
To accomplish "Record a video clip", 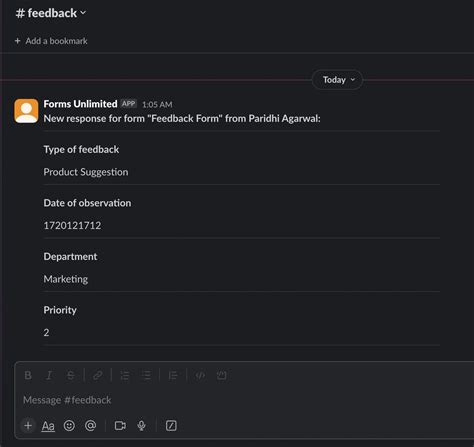I will (x=120, y=426).
